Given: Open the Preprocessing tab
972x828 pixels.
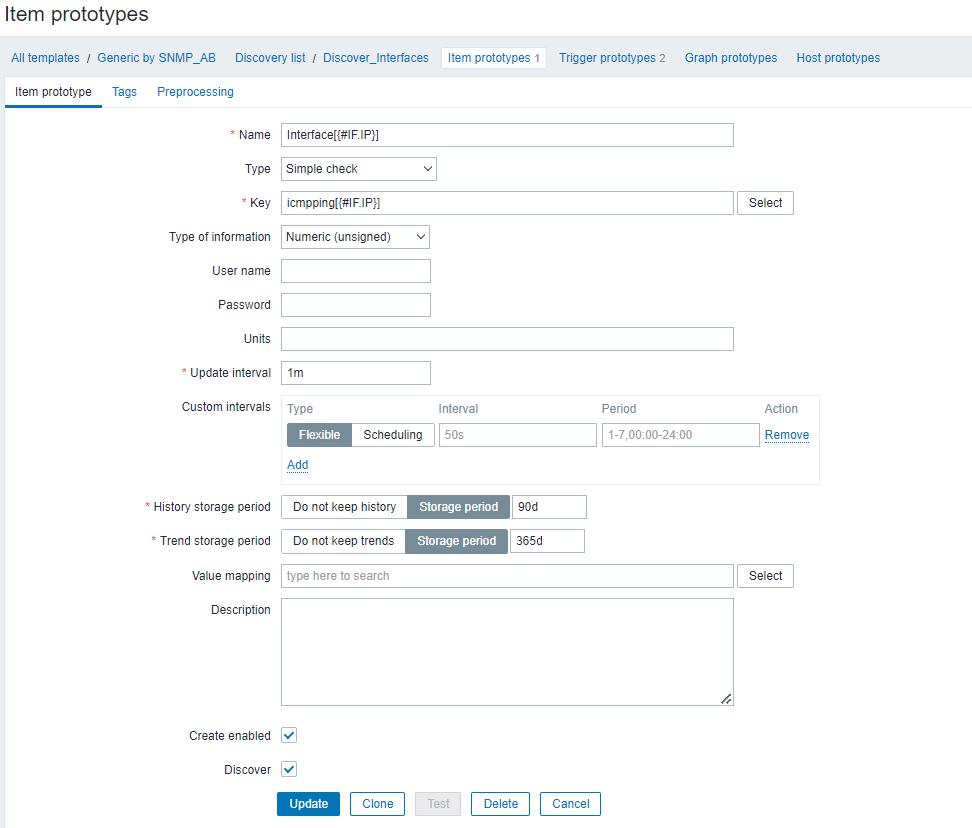Looking at the screenshot, I should 195,92.
